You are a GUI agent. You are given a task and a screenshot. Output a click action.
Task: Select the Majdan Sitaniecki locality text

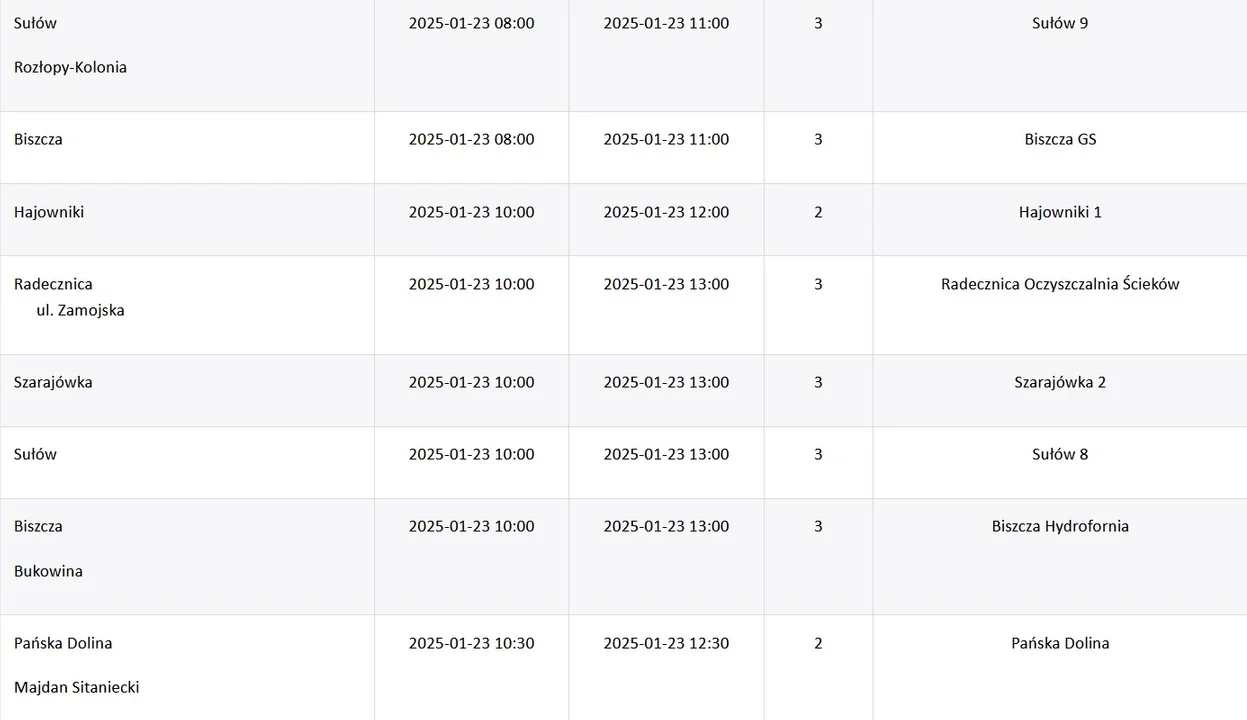(x=77, y=687)
